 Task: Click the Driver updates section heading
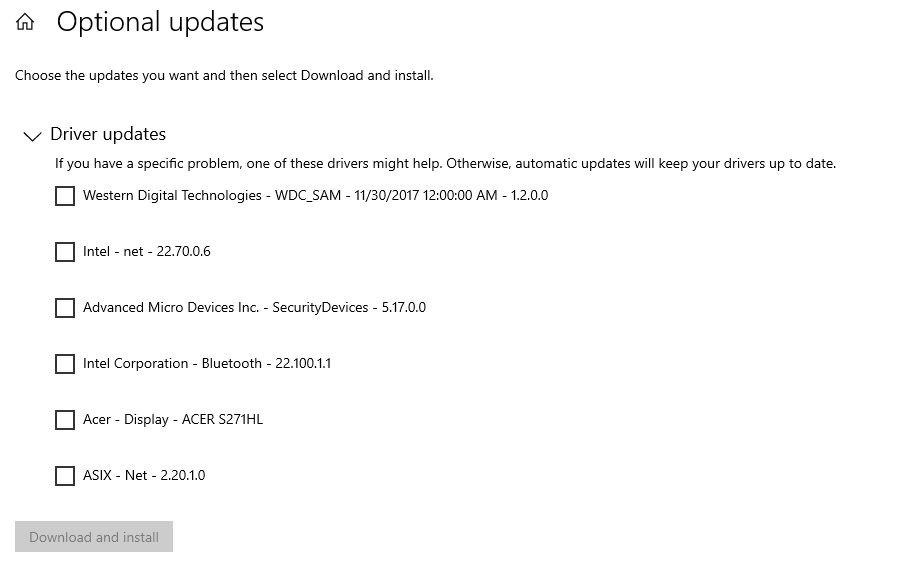click(x=108, y=134)
